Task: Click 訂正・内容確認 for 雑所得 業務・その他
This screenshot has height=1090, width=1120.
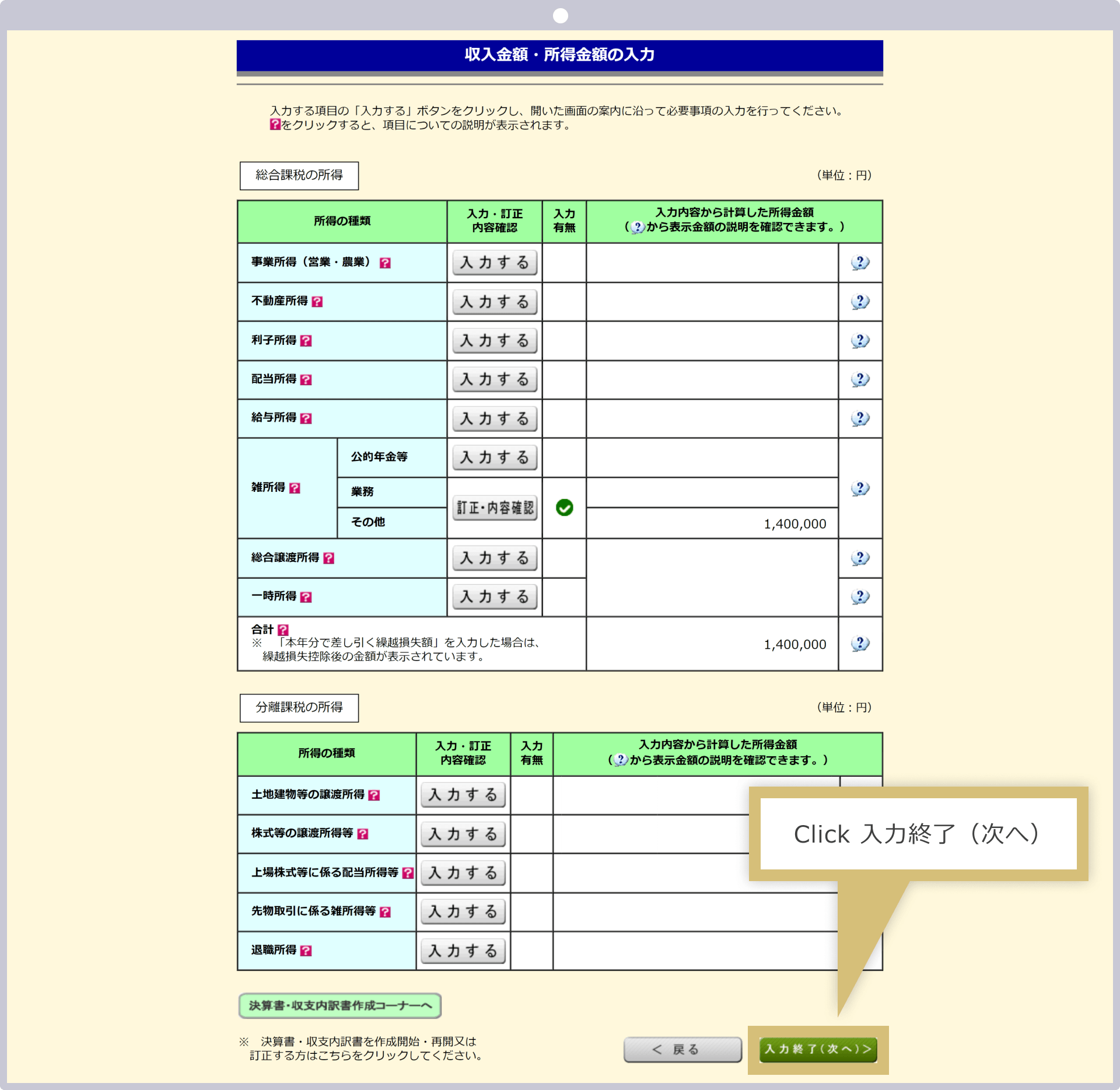Action: (x=495, y=508)
